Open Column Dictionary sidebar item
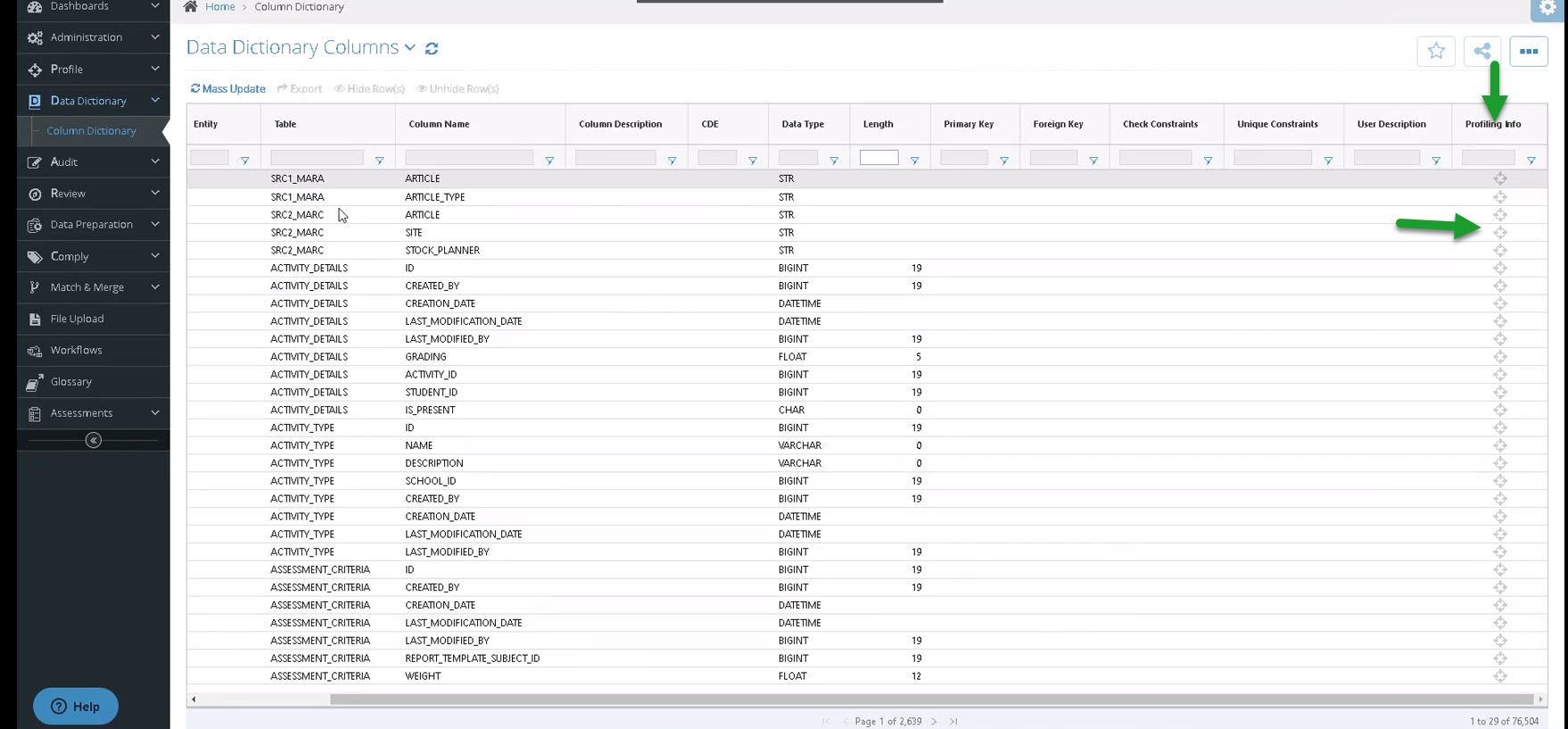This screenshot has width=1568, height=729. tap(91, 130)
